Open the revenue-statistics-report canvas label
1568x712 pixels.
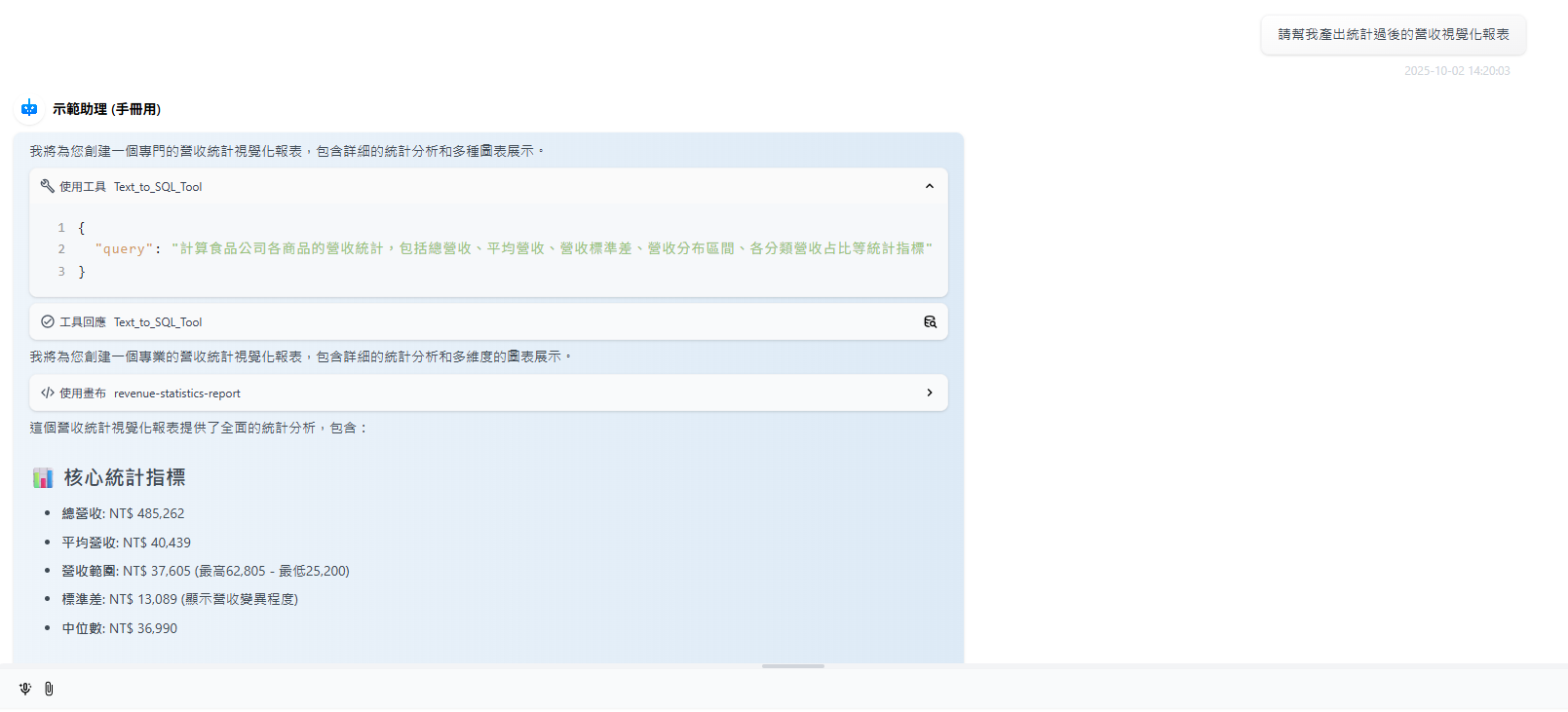pyautogui.click(x=176, y=393)
